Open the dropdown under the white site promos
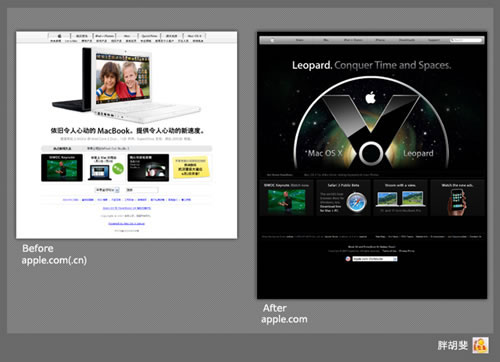Screen dimensions: 500x362 pyautogui.click(x=107, y=190)
